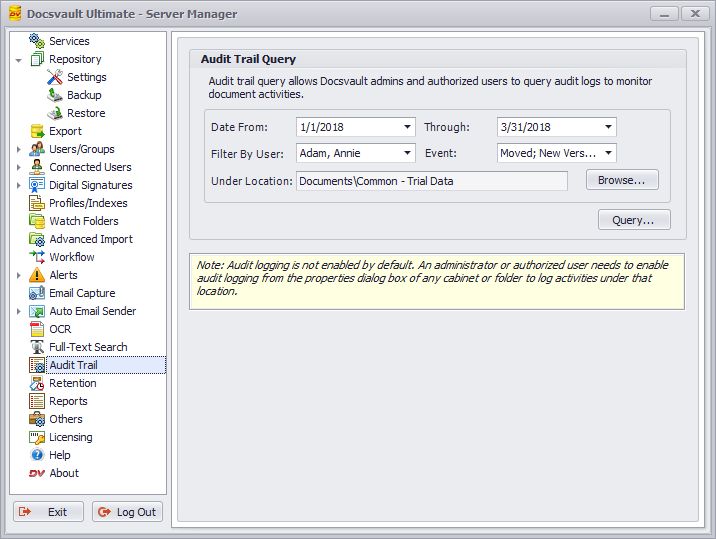Expand the Alerts tree node
This screenshot has height=539, width=716.
(x=19, y=275)
